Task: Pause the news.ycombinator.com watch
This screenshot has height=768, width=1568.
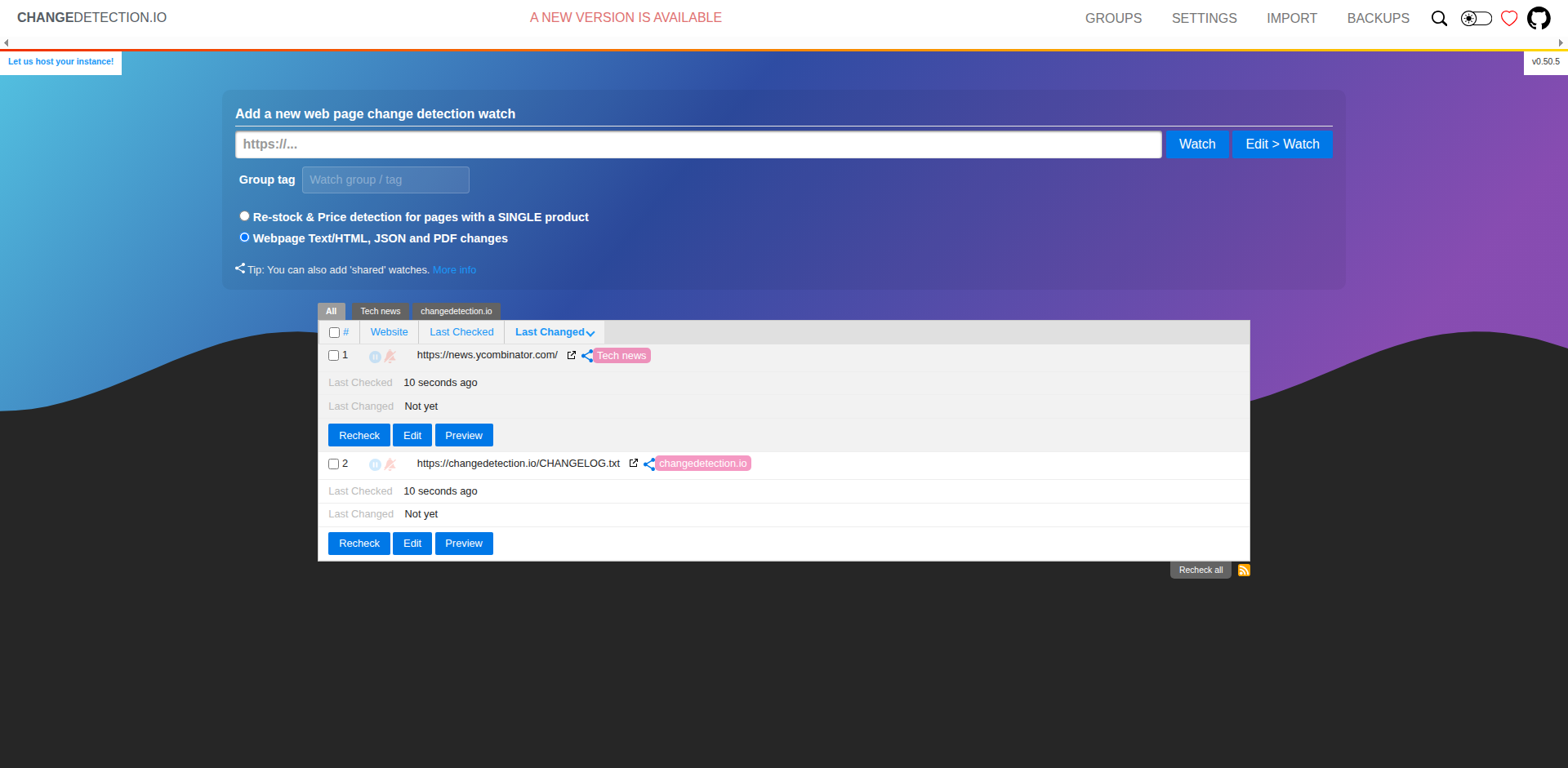Action: click(375, 357)
